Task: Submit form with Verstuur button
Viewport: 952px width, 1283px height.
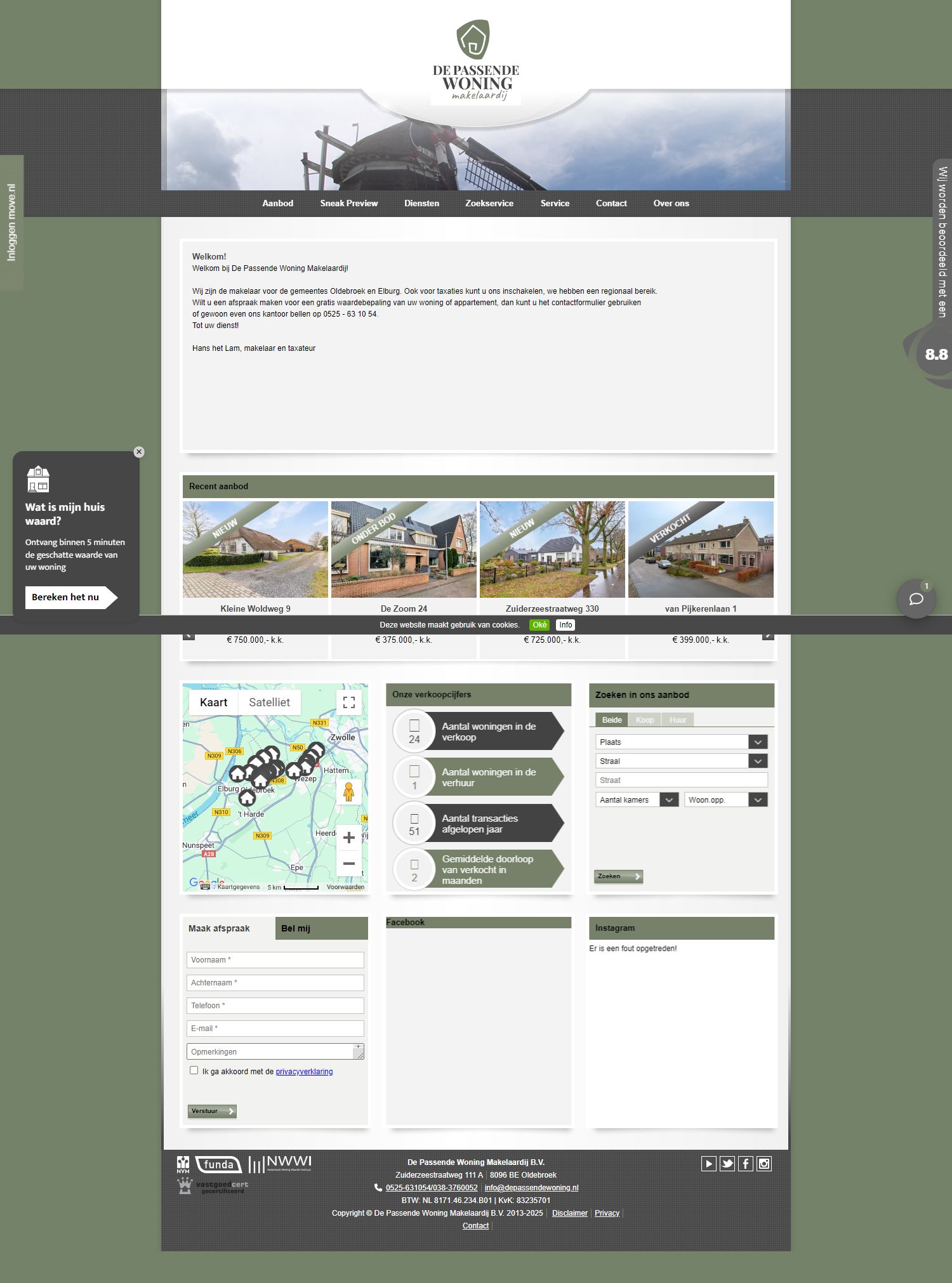Action: point(212,1111)
